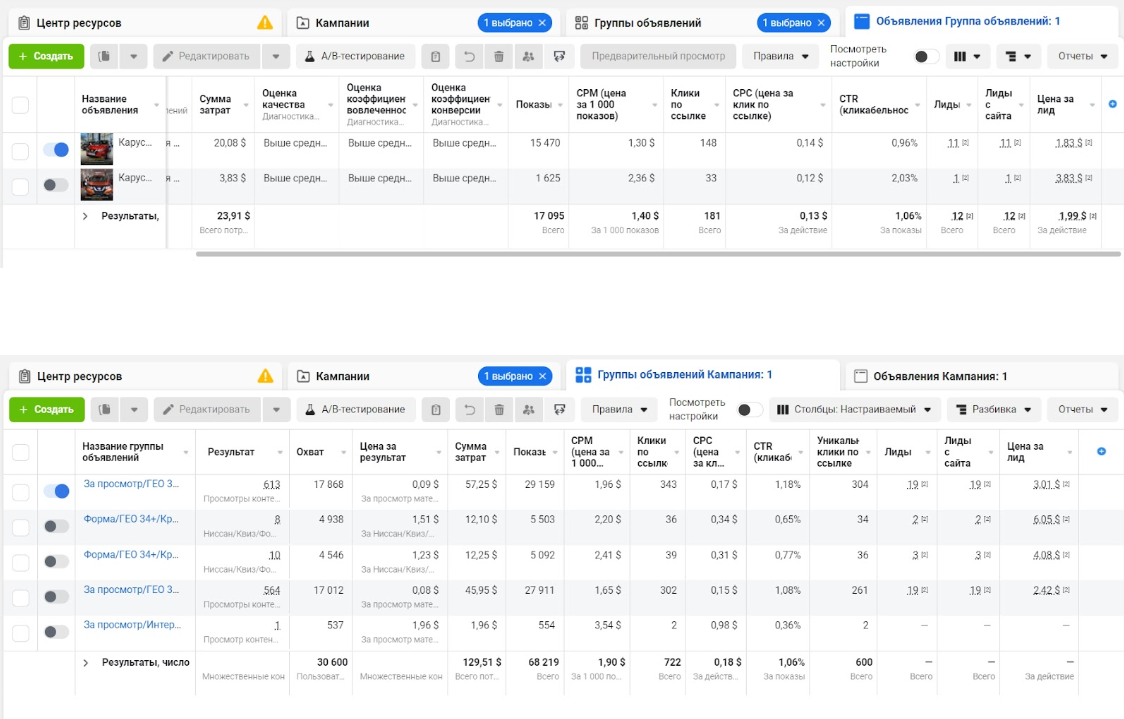Click the undo arrow in the ads table toolbar
Image resolution: width=1124 pixels, height=719 pixels.
tap(469, 56)
